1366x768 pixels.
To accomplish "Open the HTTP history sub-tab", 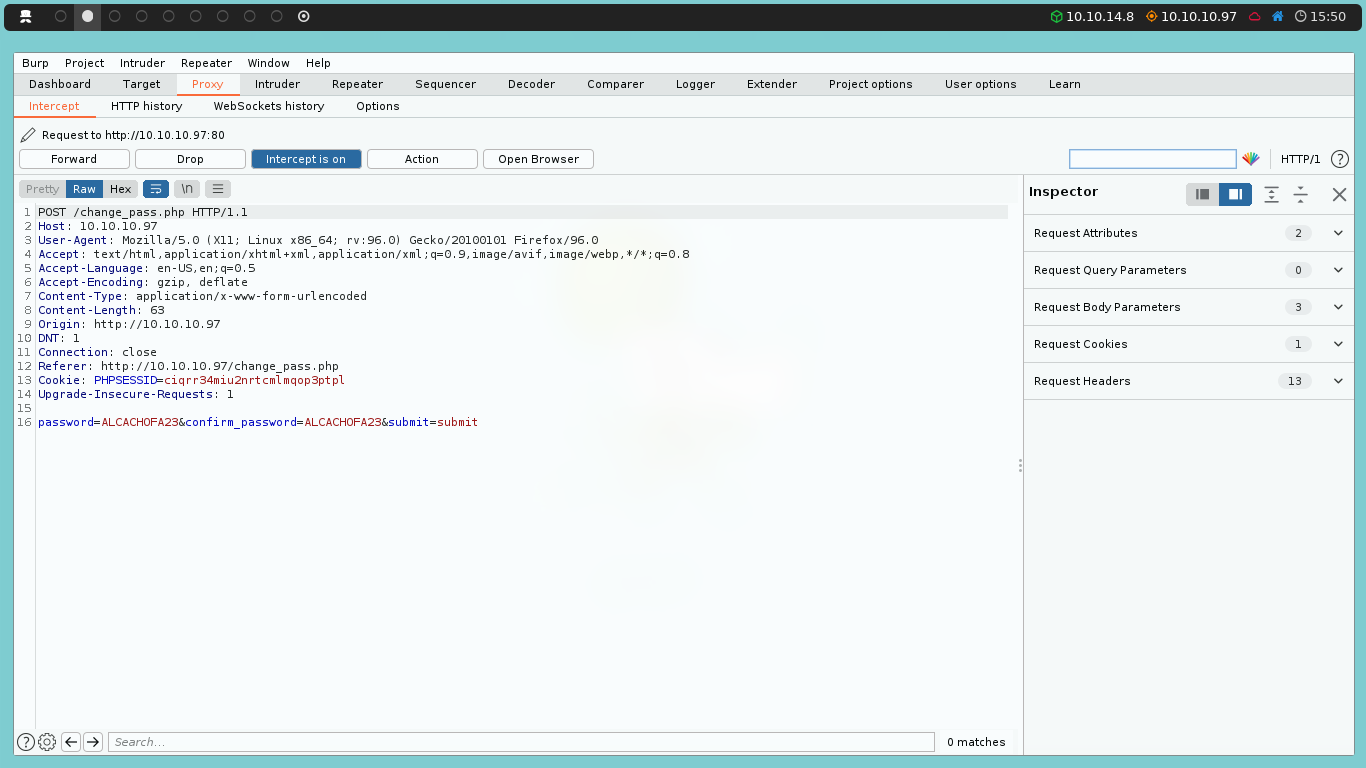I will [146, 106].
